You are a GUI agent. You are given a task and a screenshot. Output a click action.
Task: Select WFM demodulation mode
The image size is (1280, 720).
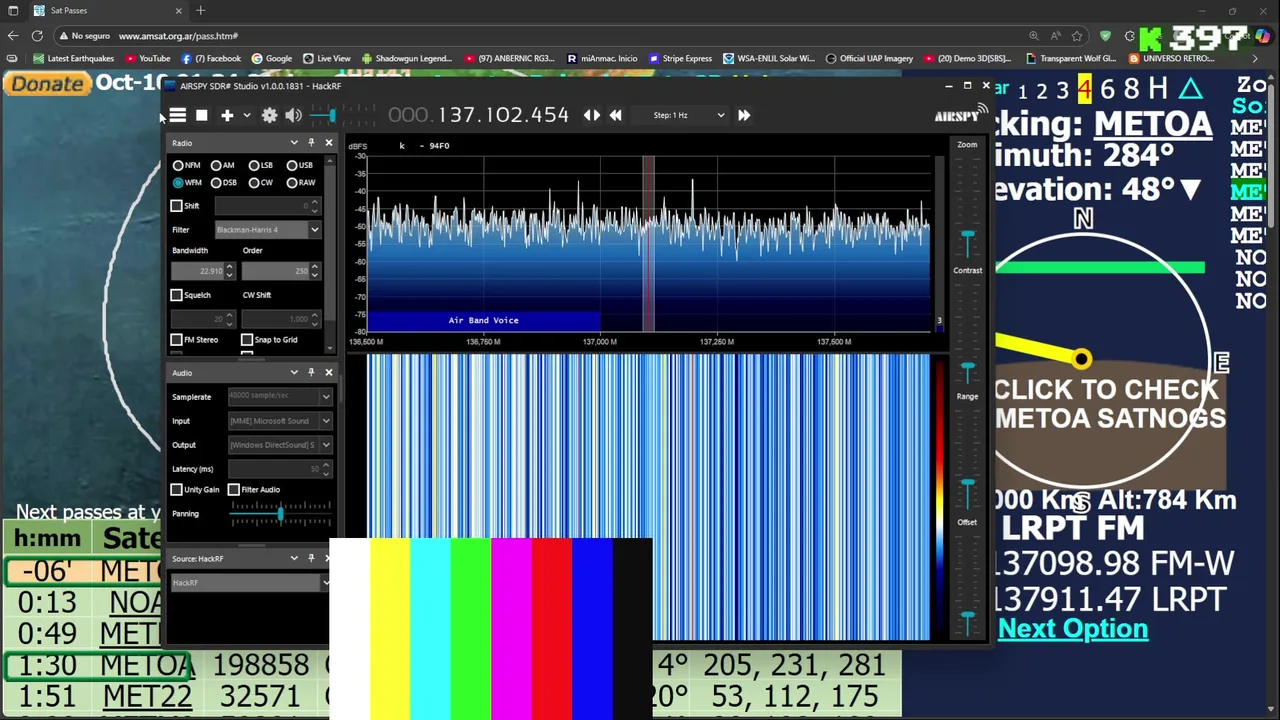pyautogui.click(x=187, y=183)
